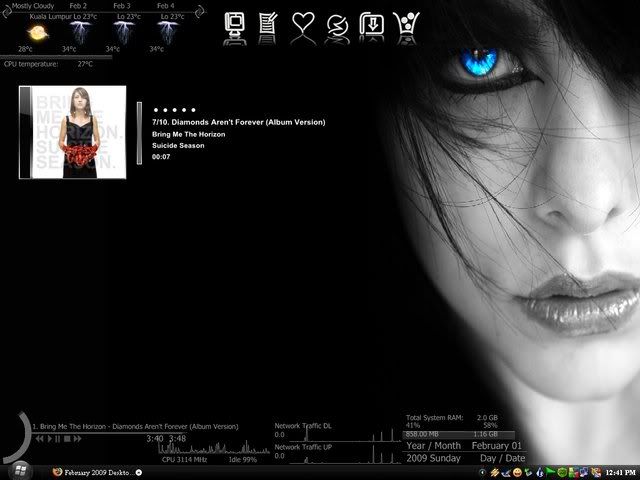Screen dimensions: 640x480
Task: Open the notepad document dock icon
Action: click(x=268, y=24)
